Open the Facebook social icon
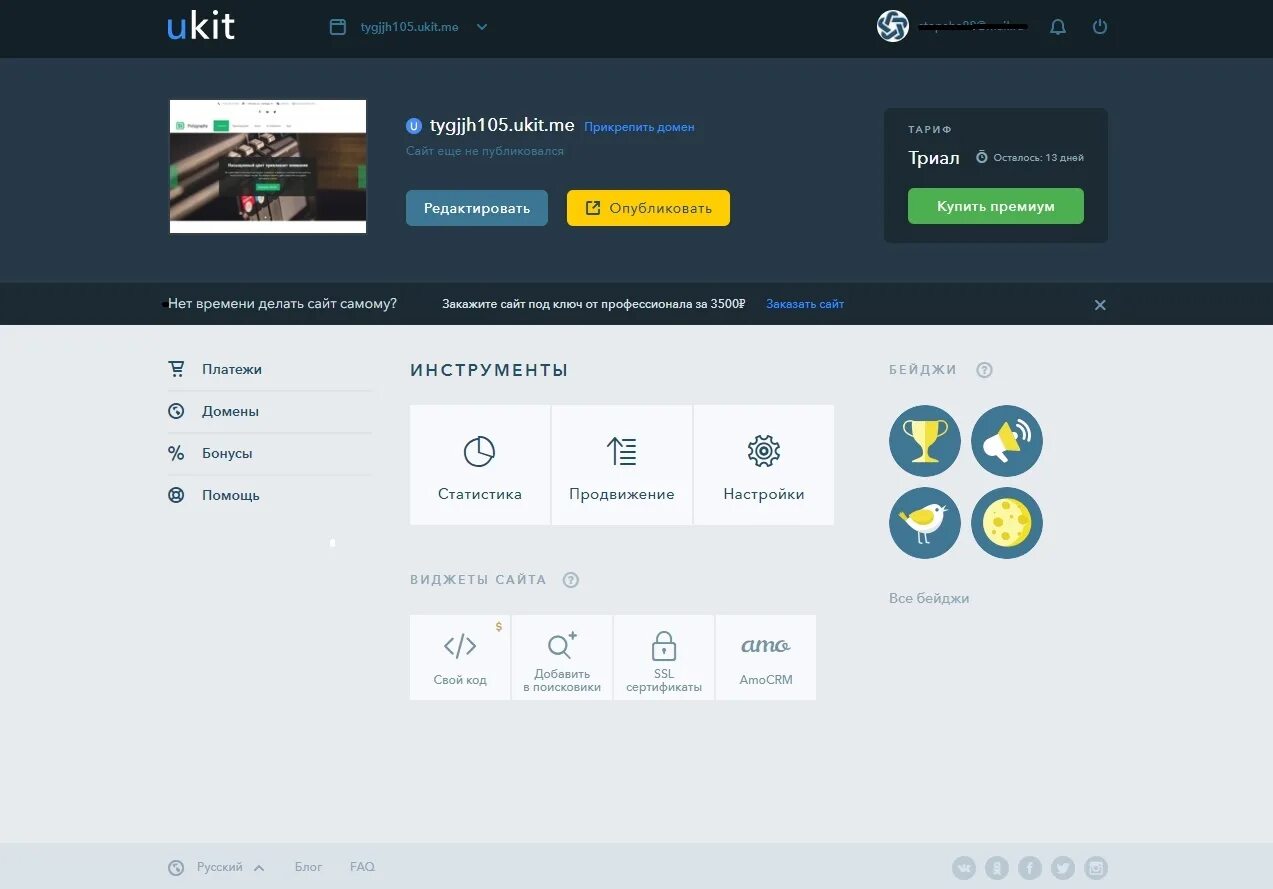Screen dimensions: 1273x889 (x=1030, y=868)
